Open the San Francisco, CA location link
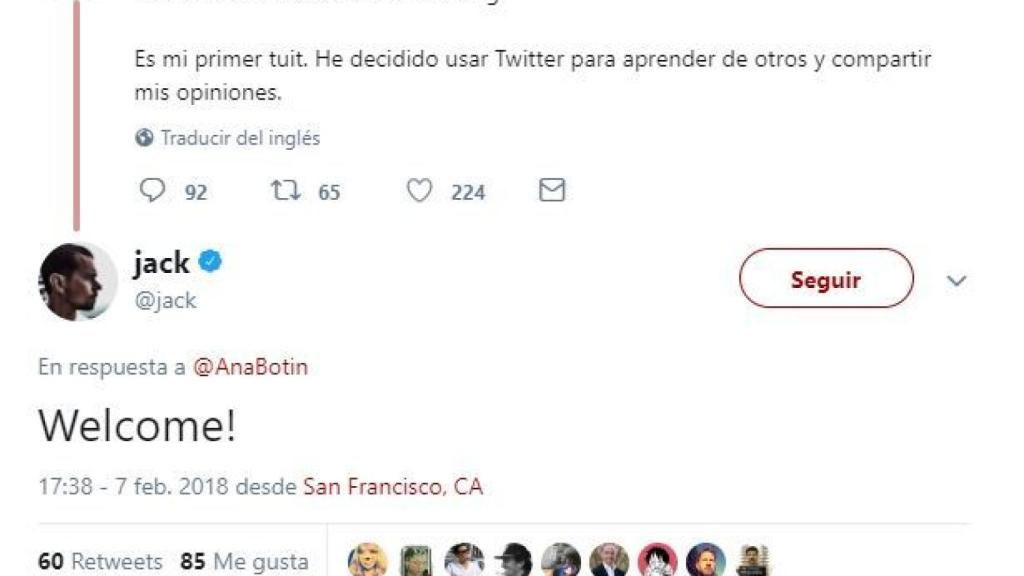The width and height of the screenshot is (1024, 576). (393, 486)
